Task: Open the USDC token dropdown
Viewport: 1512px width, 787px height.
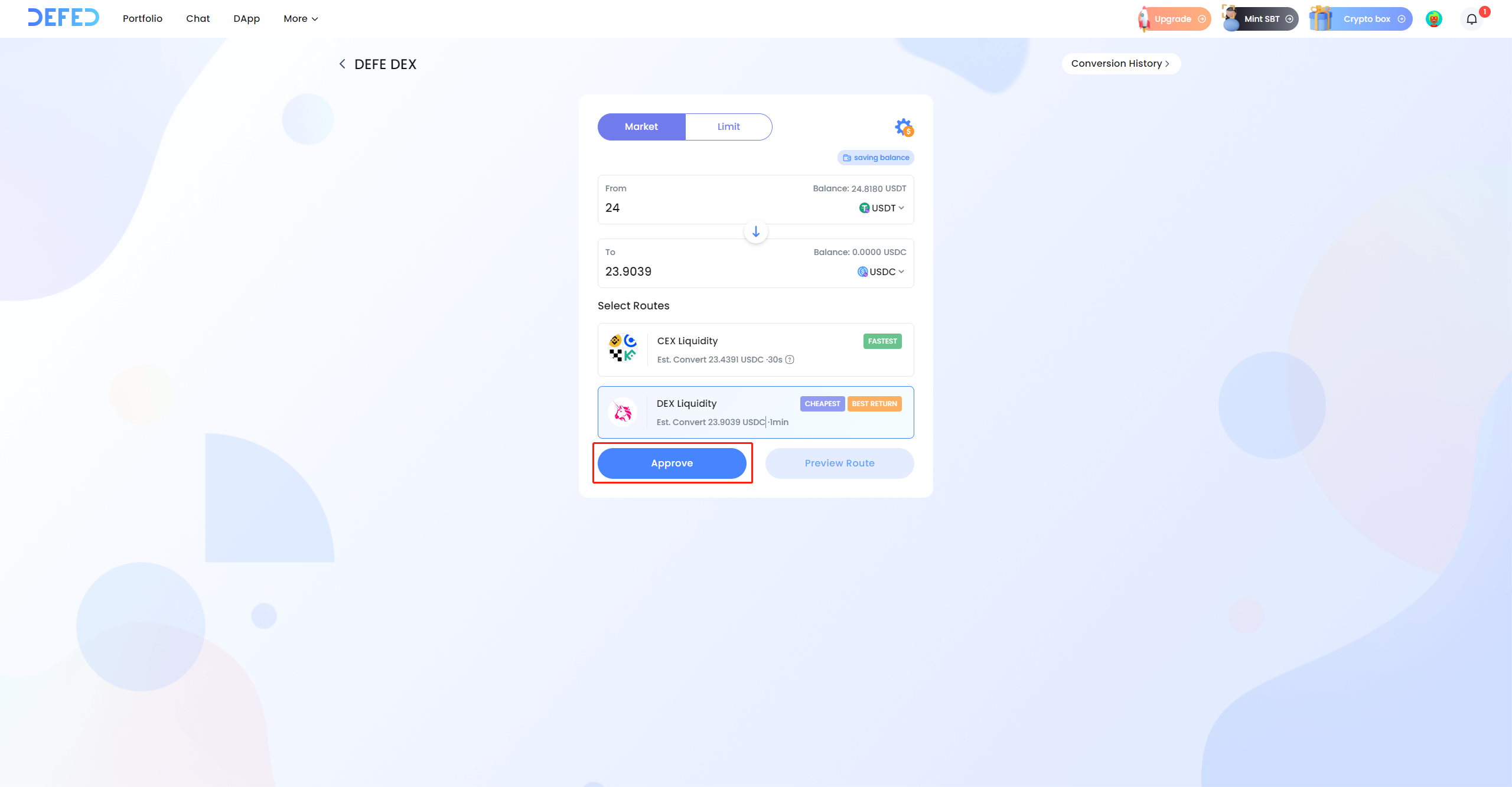Action: [881, 272]
